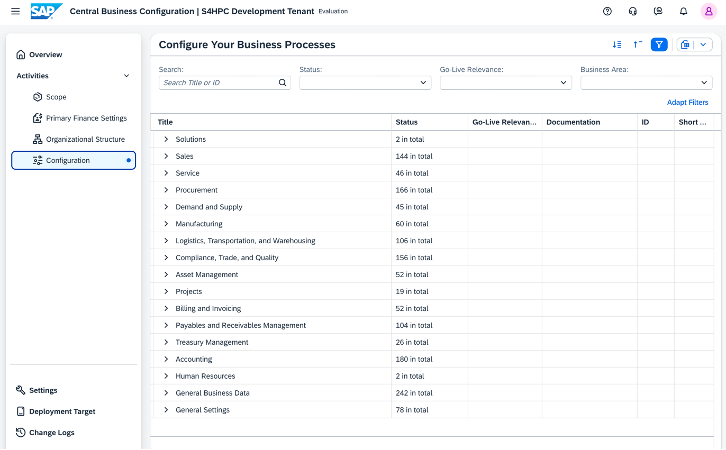The width and height of the screenshot is (726, 450).
Task: Click the Status column header
Action: [x=430, y=122]
